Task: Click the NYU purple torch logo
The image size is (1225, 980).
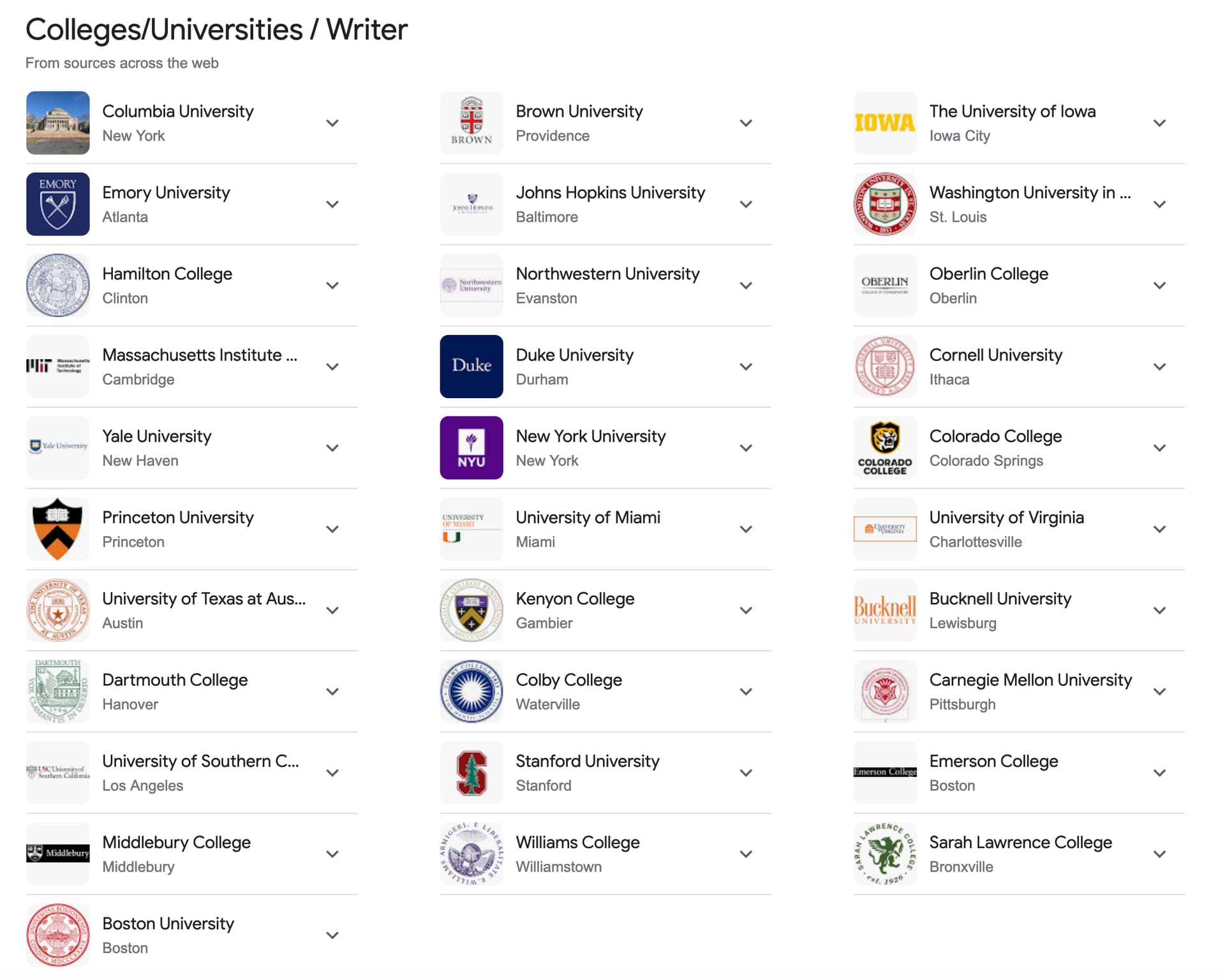Action: [471, 448]
